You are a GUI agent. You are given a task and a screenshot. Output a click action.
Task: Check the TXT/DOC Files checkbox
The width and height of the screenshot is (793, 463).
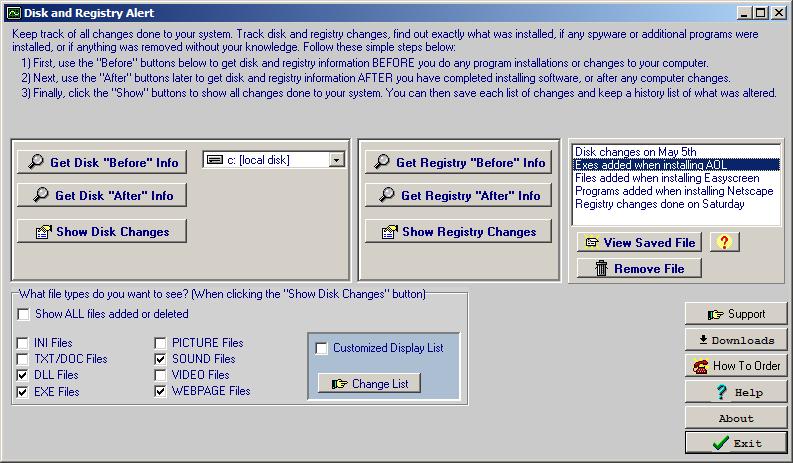pos(22,359)
